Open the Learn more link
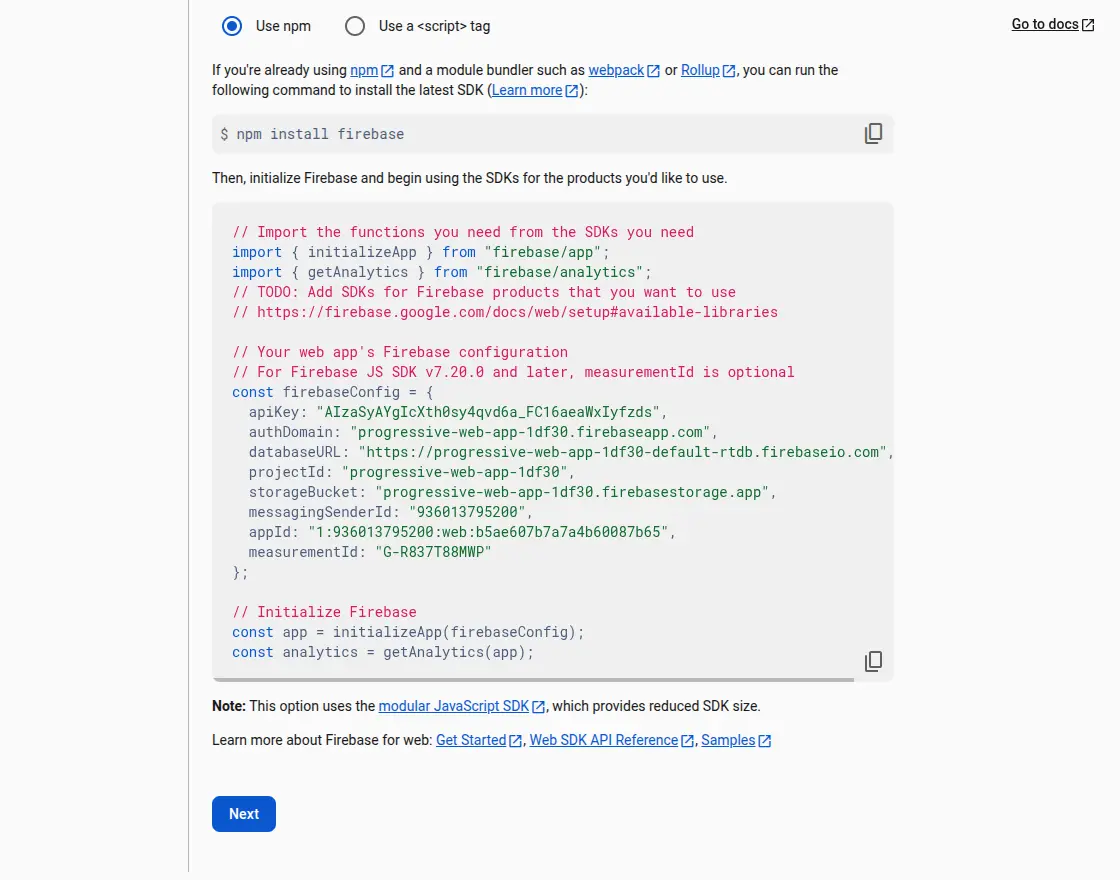Screen dimensions: 1120x880 pos(526,90)
